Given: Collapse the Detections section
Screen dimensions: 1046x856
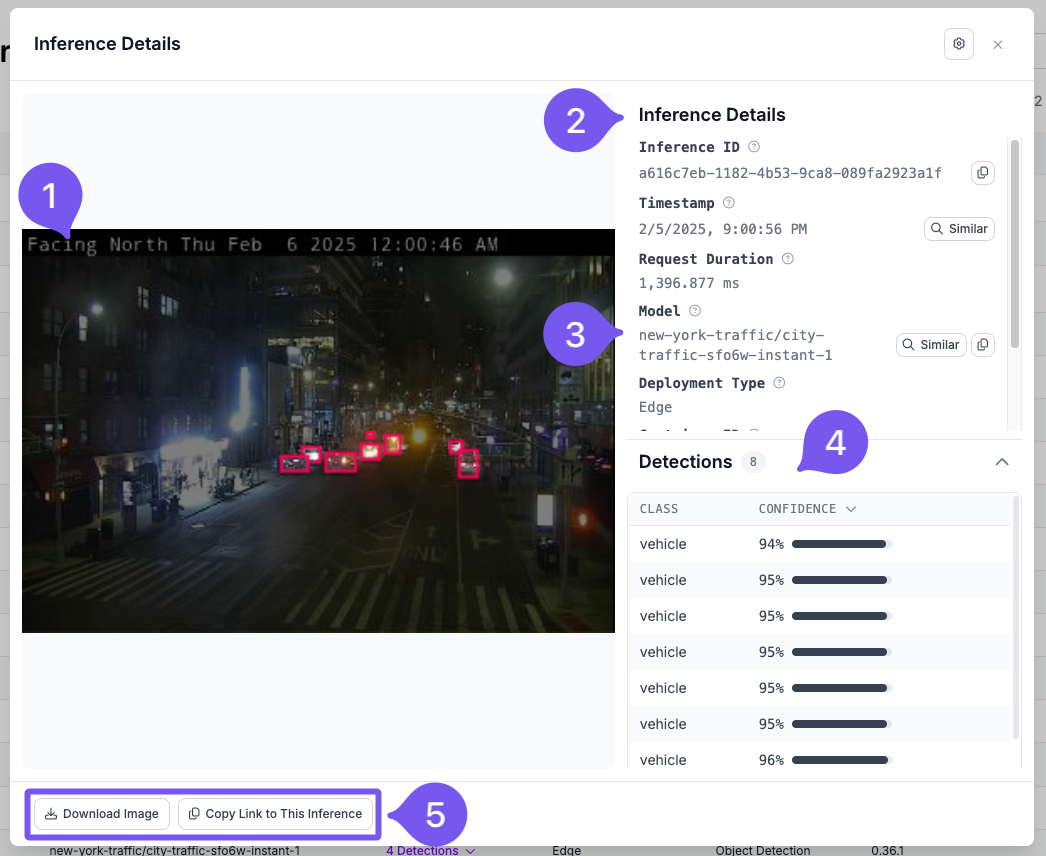Looking at the screenshot, I should coord(1001,462).
